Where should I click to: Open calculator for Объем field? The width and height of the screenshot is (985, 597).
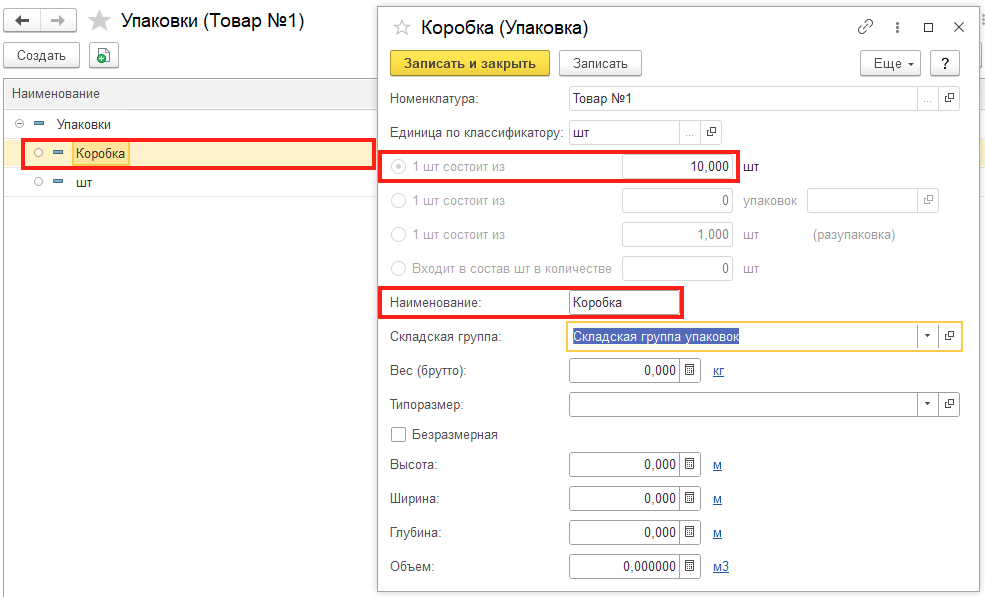click(689, 566)
